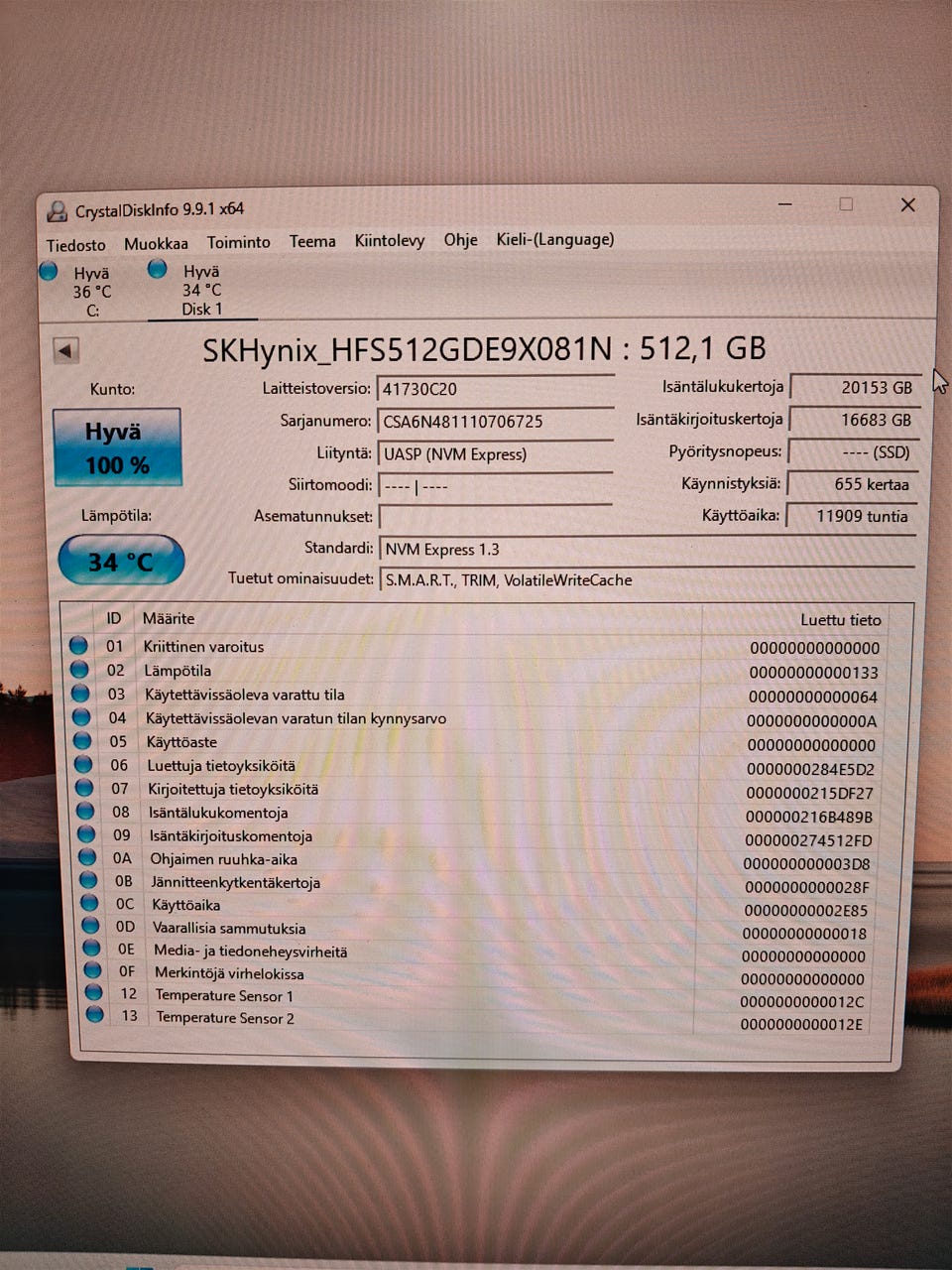Click the serial number field CSA6N481110706725
This screenshot has height=1270, width=952.
pos(496,422)
